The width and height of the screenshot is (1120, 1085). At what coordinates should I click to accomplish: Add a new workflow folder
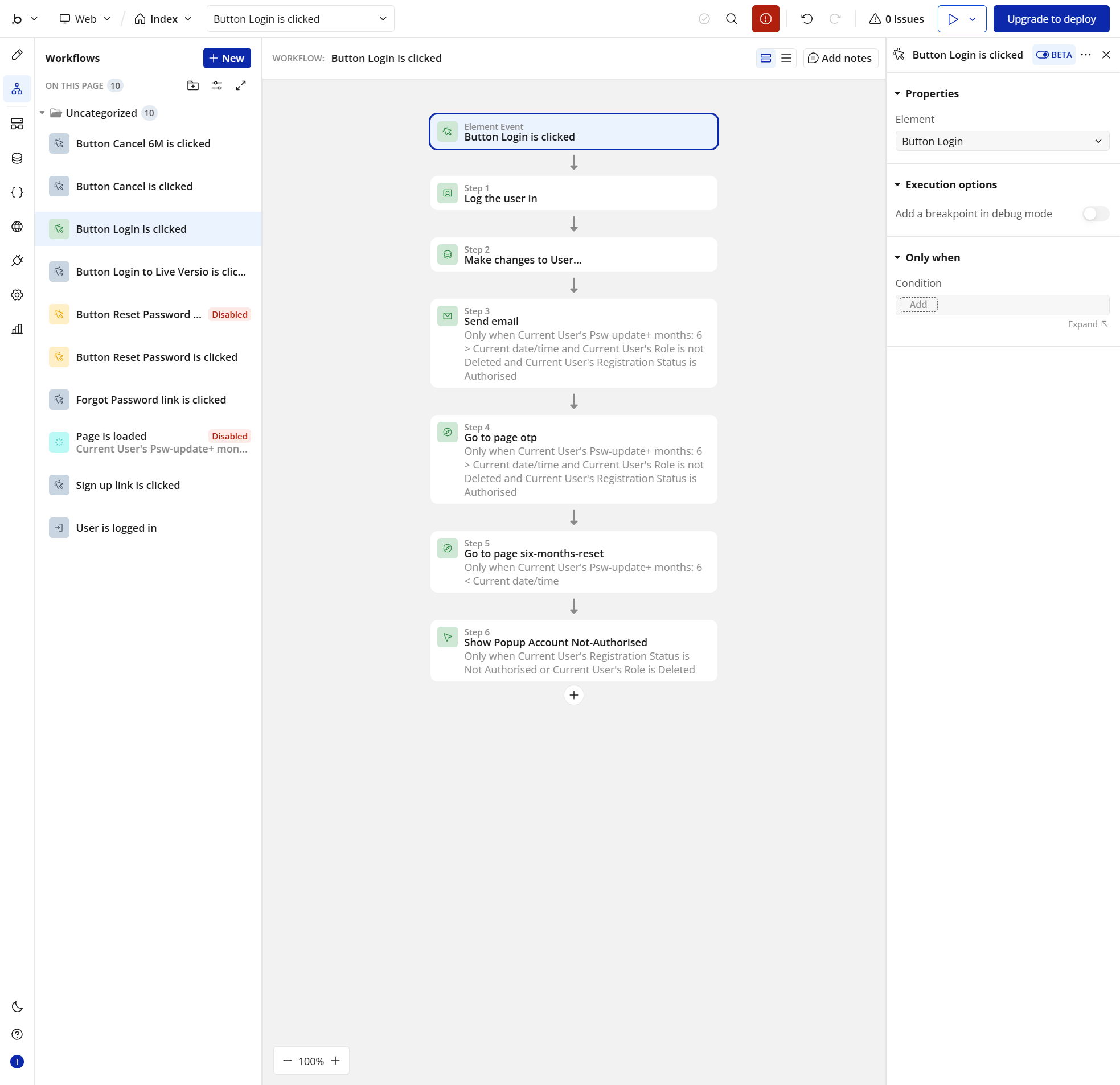(x=193, y=86)
